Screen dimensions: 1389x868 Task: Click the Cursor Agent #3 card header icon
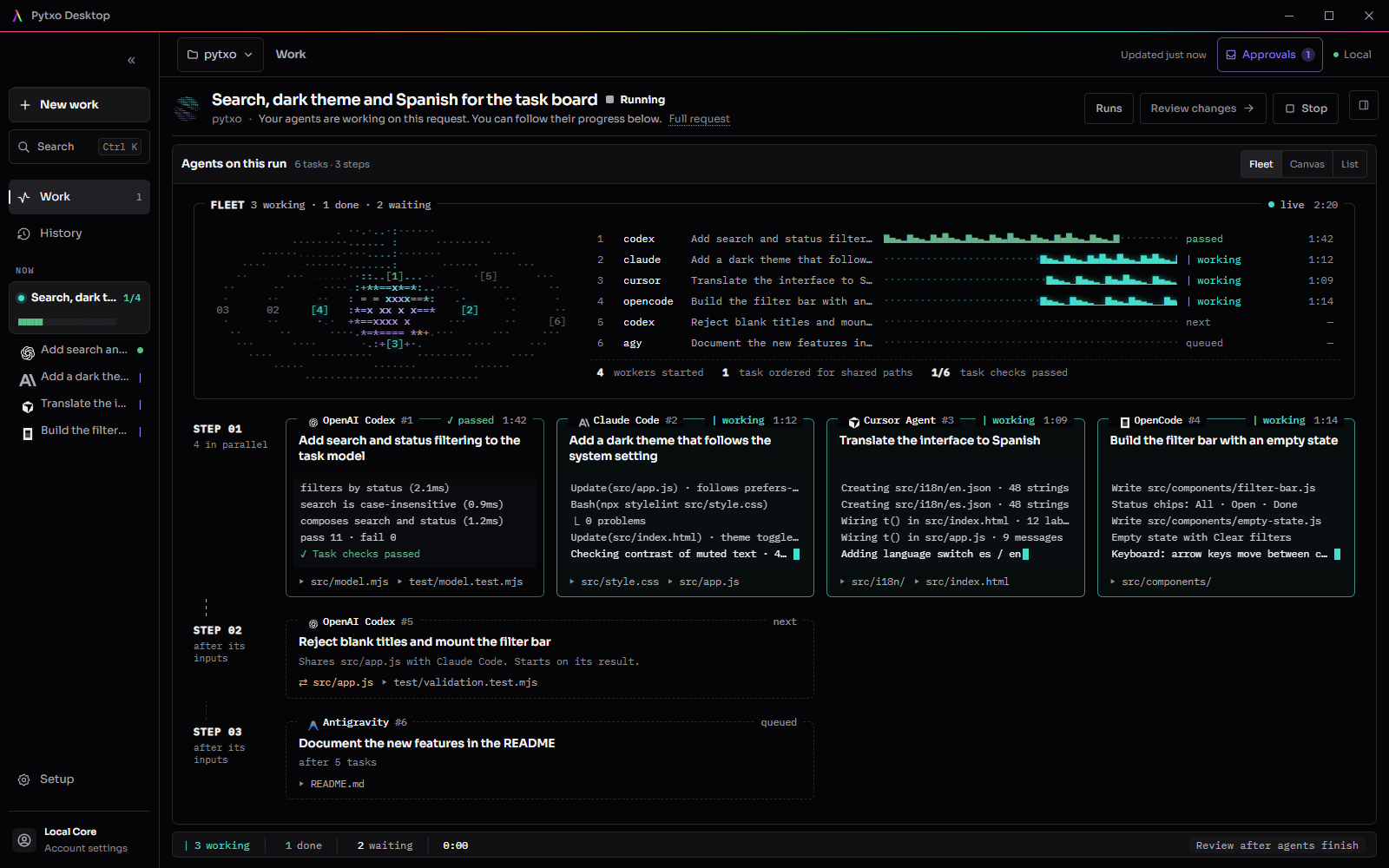pos(854,422)
